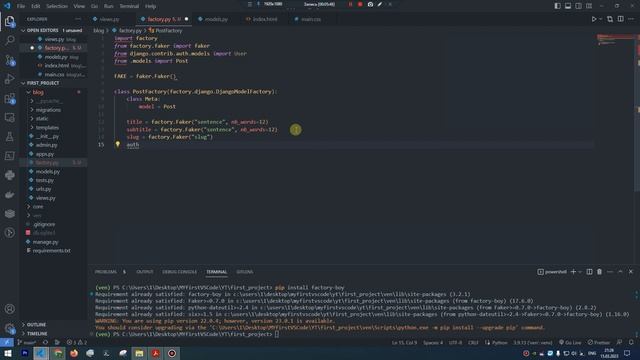The image size is (640, 360).
Task: Close the terminal panel
Action: pyautogui.click(x=631, y=272)
